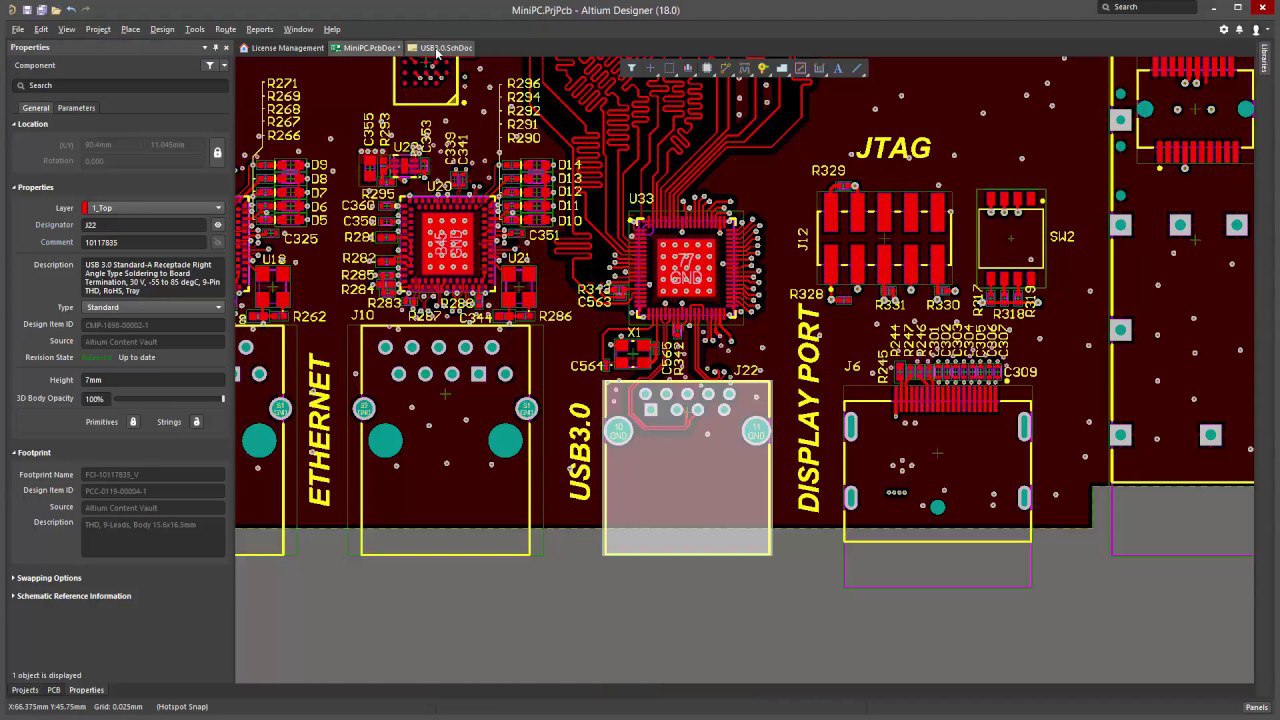Select the differential pair routing tool
The image size is (1280, 720).
coord(744,68)
